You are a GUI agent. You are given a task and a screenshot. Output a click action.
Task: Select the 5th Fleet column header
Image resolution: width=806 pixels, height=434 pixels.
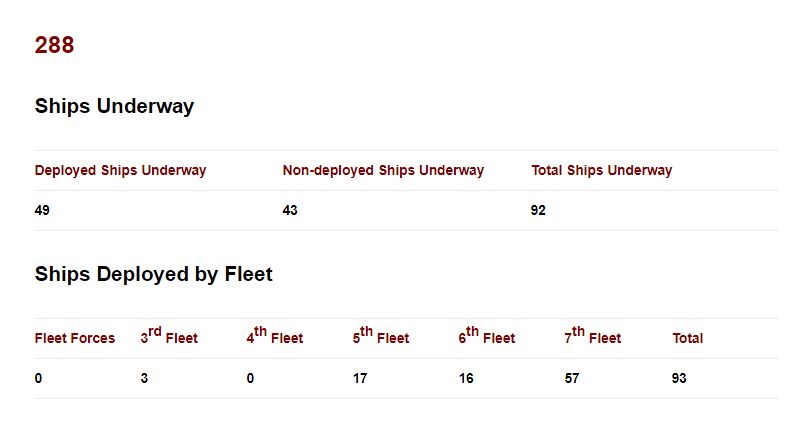(381, 338)
